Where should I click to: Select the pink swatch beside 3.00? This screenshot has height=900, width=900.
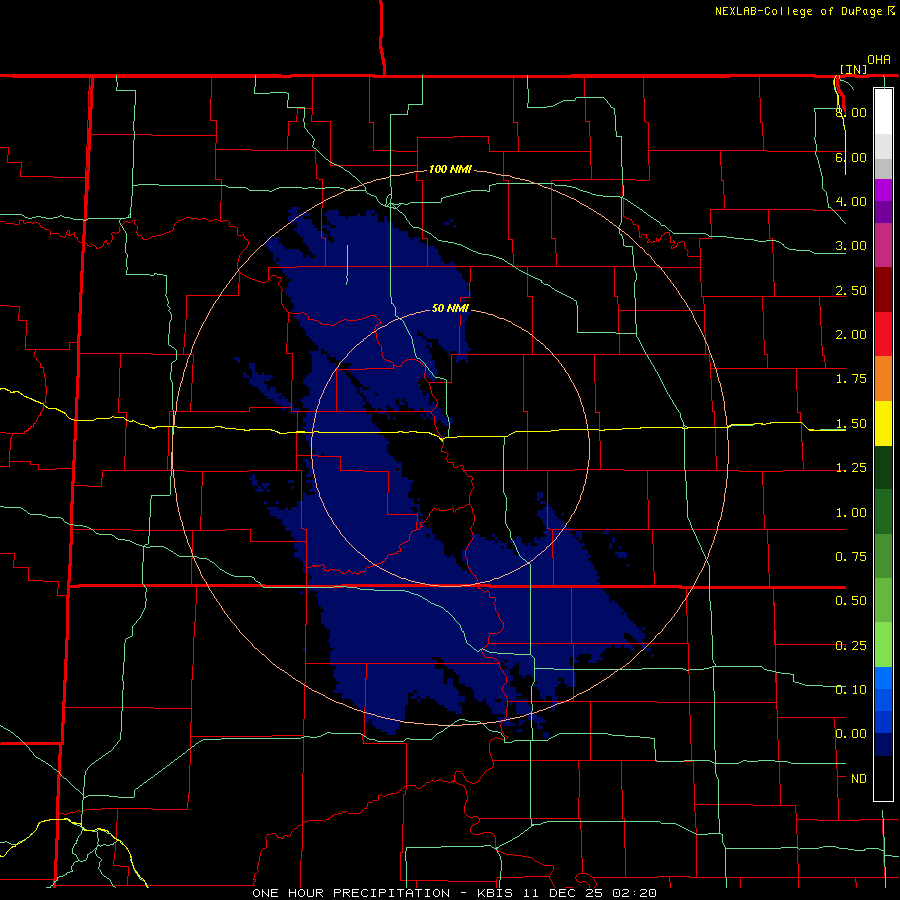tap(883, 245)
